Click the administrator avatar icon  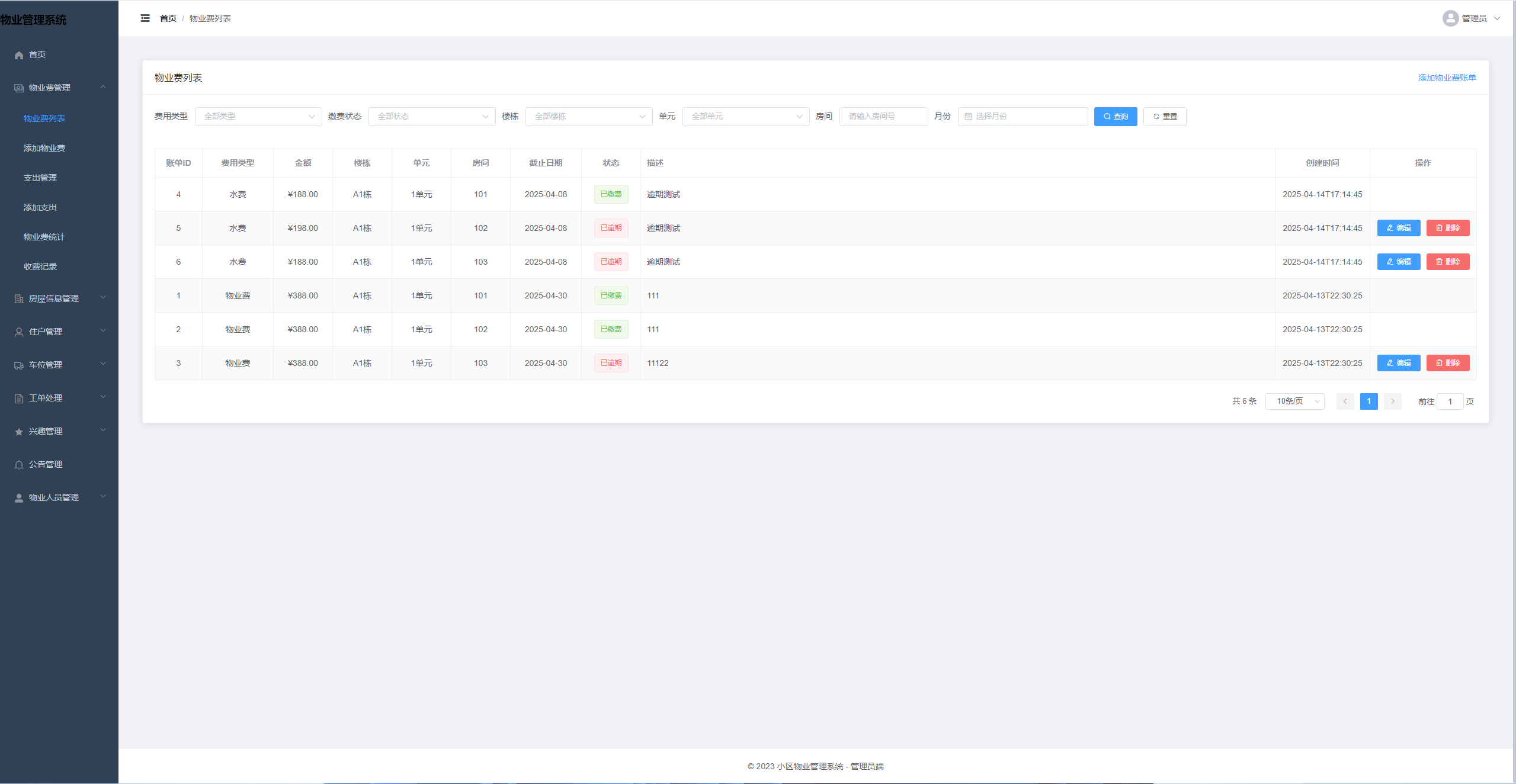click(x=1450, y=18)
